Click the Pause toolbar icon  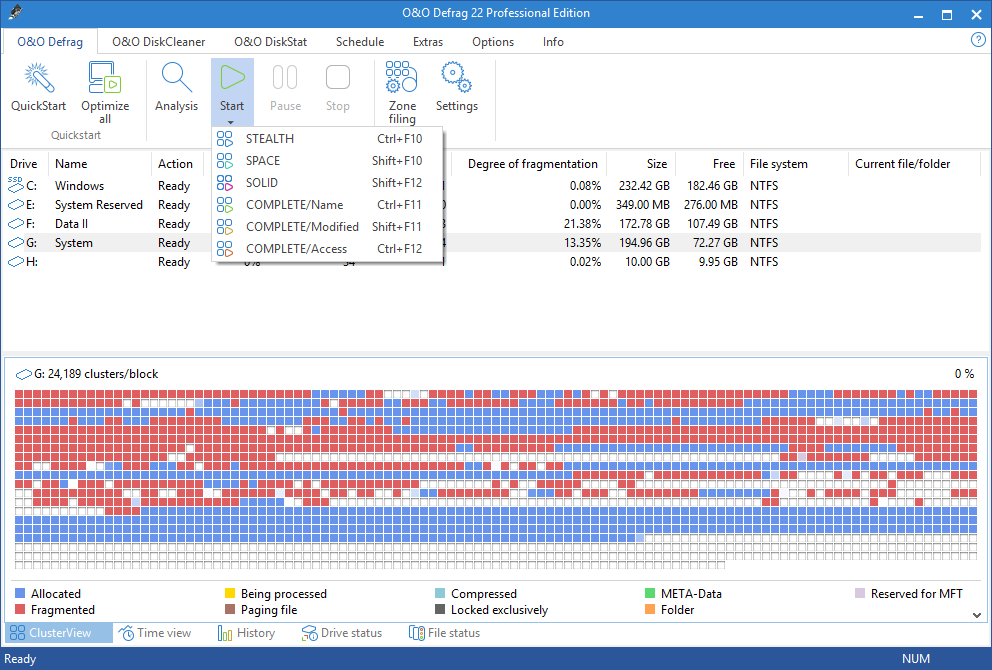[285, 77]
